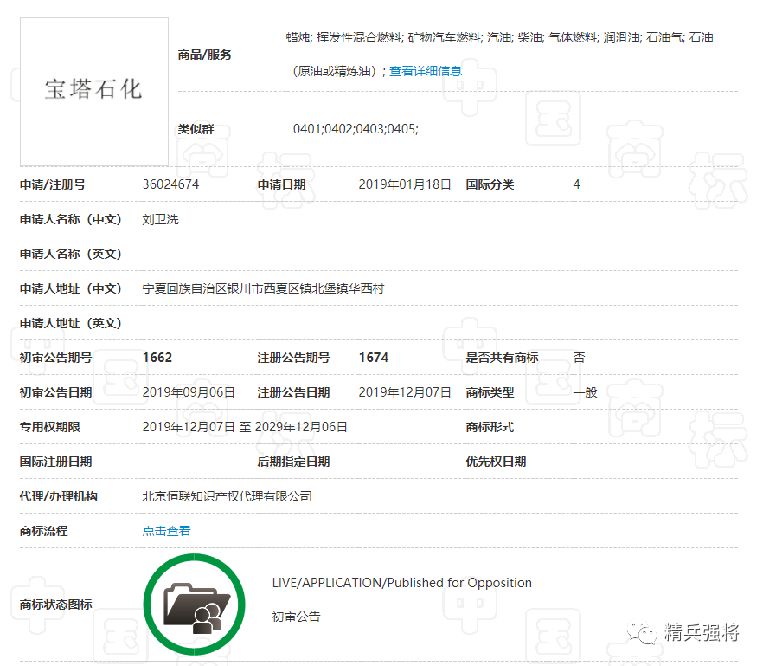Select exclusive rights period 2019年12月07日 至 2029年12月06日
This screenshot has width=764, height=666.
(245, 427)
